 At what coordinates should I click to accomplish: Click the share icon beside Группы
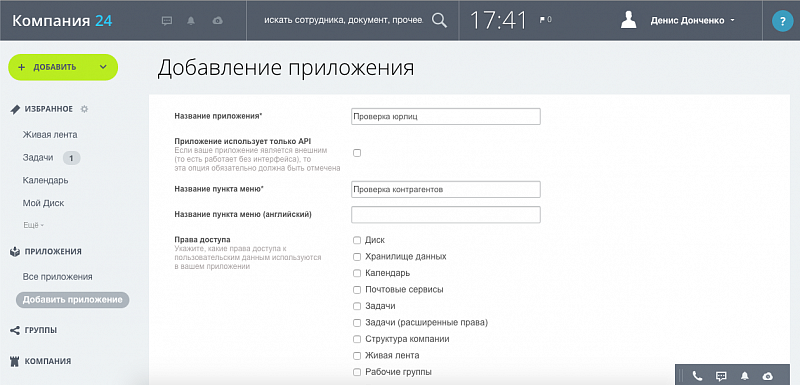15,330
